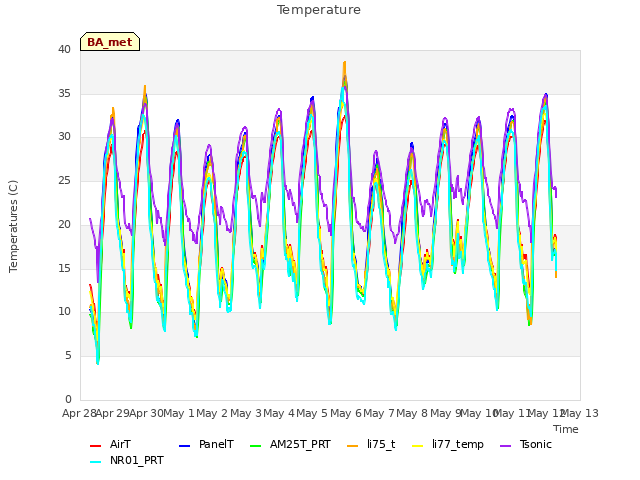Toggle the AirT legend entry

(x=110, y=444)
